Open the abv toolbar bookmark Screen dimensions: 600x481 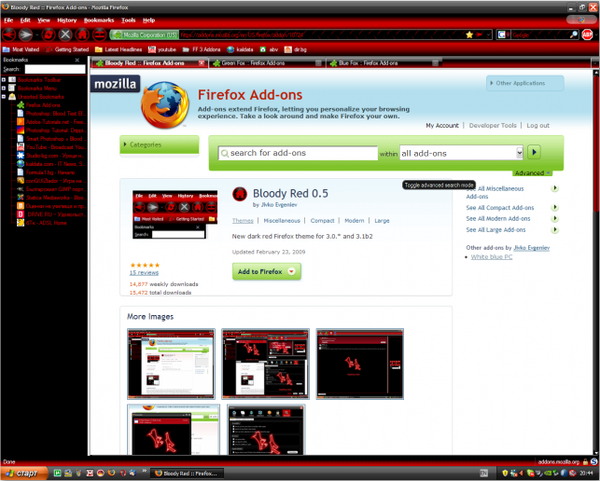pos(269,49)
